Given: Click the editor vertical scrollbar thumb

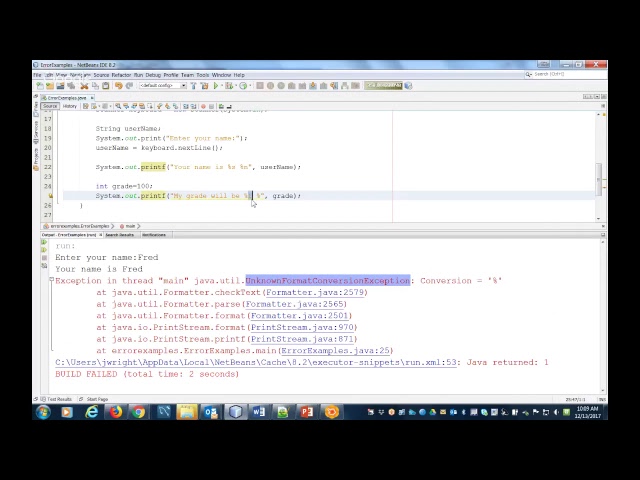Looking at the screenshot, I should click(599, 180).
